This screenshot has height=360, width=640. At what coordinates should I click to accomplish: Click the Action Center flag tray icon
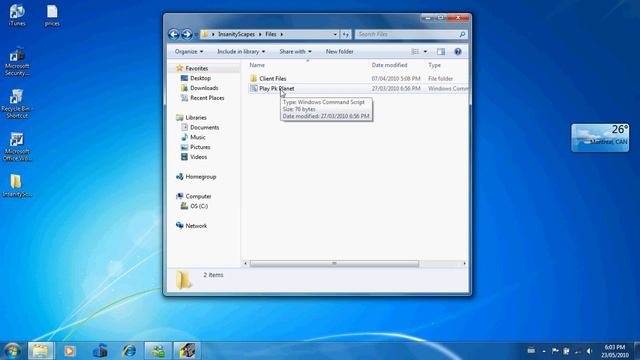coord(555,351)
